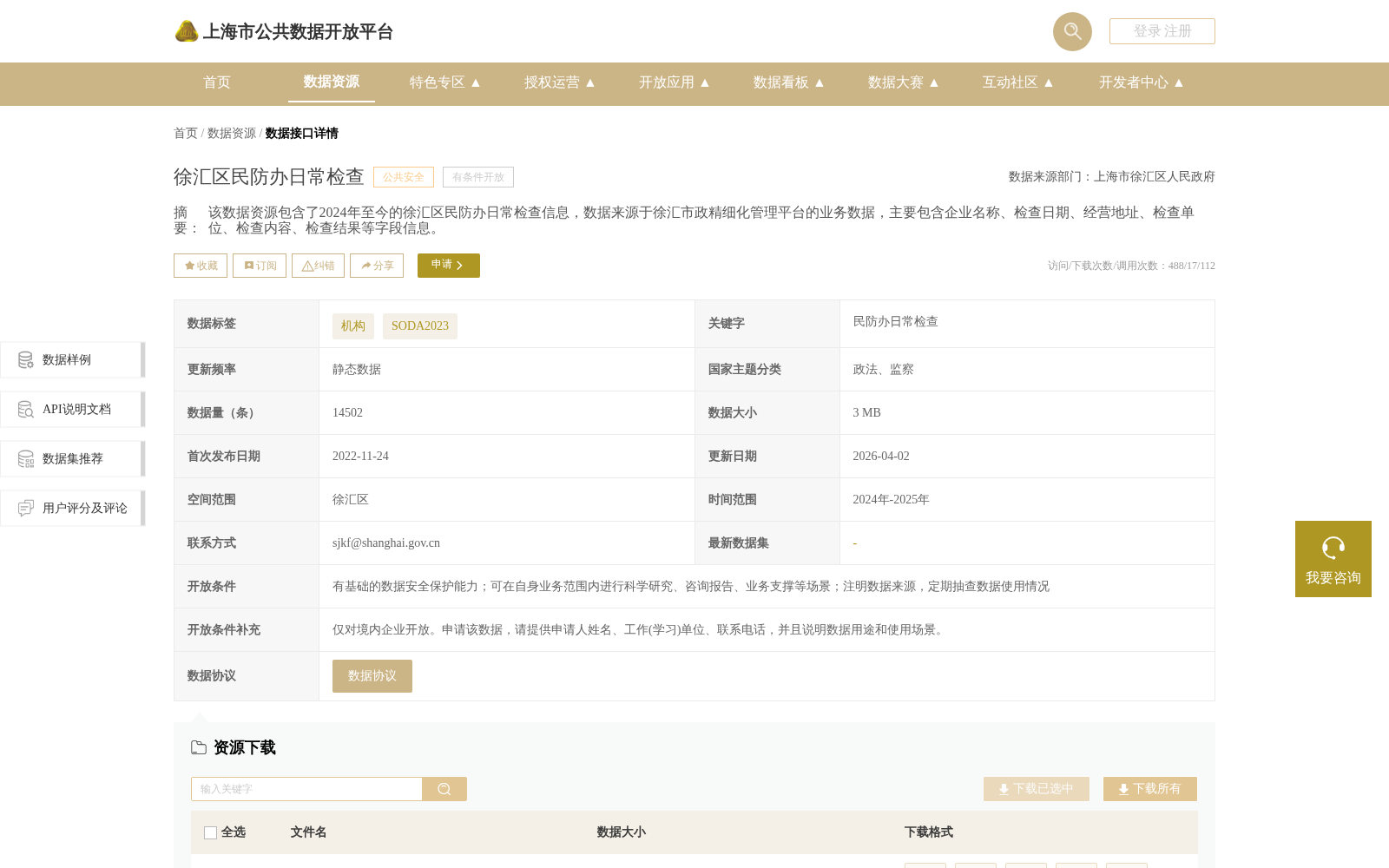Click the 民防办日常检查 keyword text
This screenshot has height=868, width=1389.
(895, 322)
